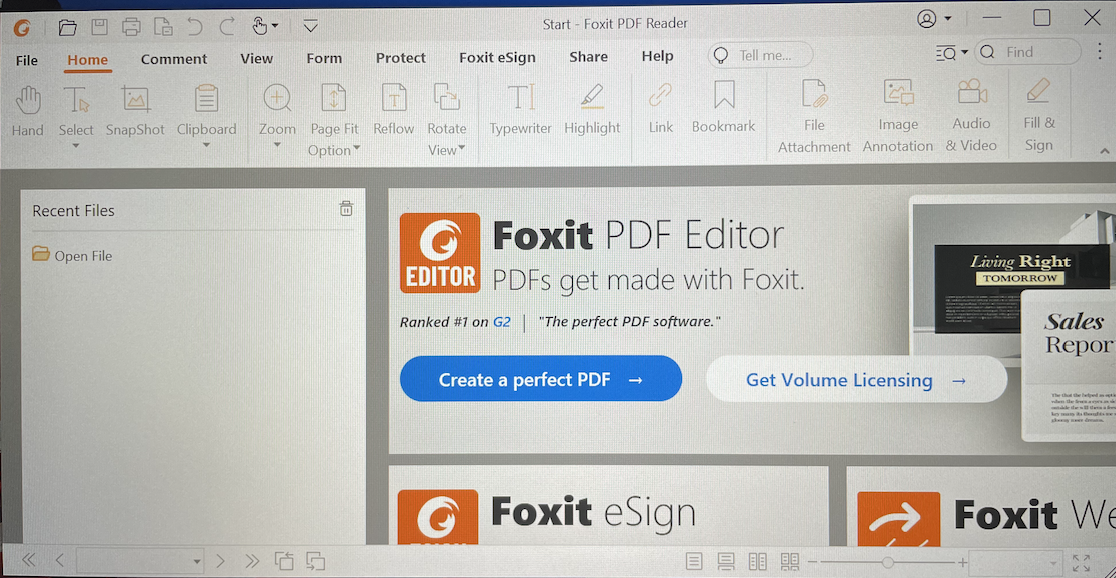Enable Reflow view

point(394,110)
